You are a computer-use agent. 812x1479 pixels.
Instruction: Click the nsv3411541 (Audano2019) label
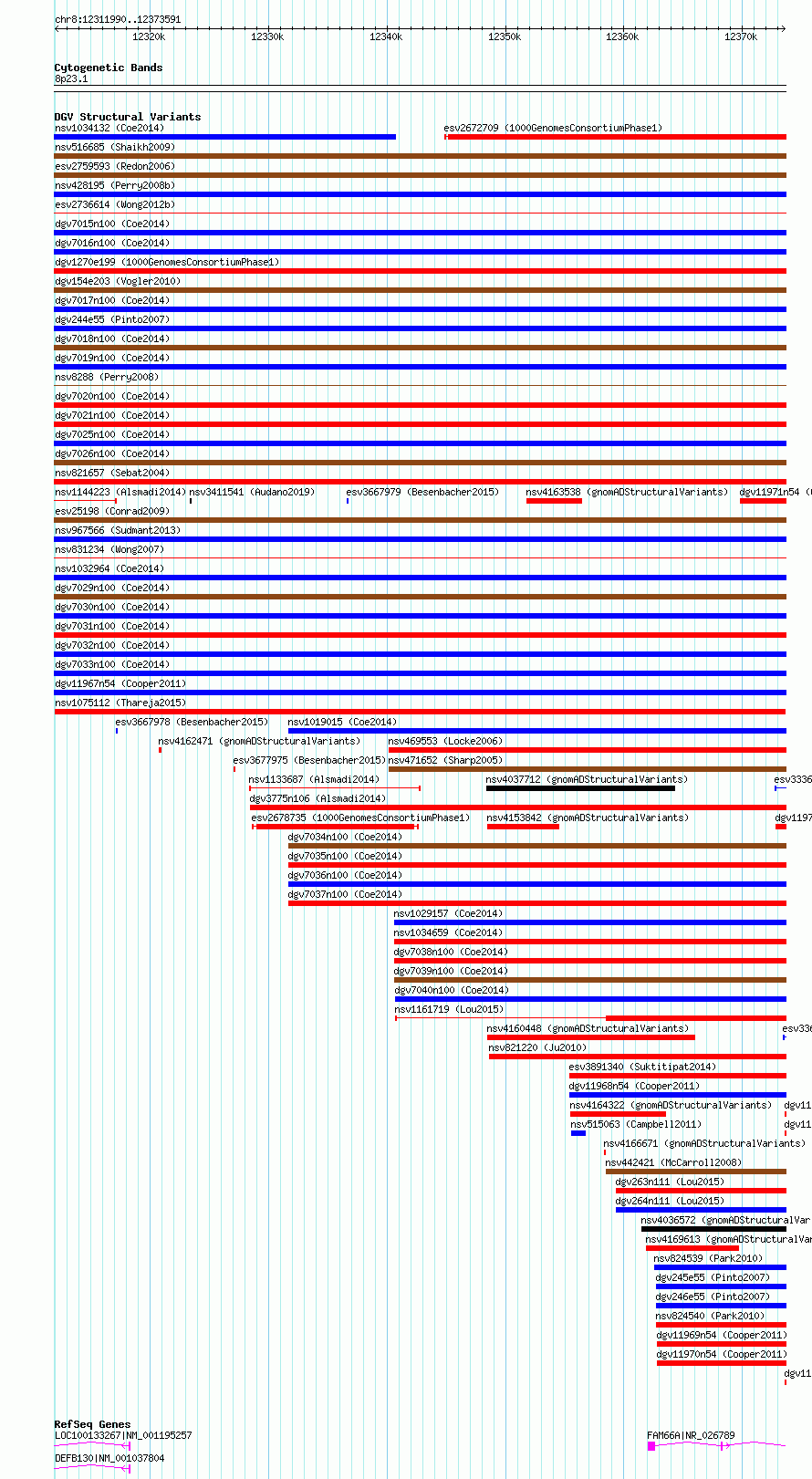pyautogui.click(x=252, y=492)
